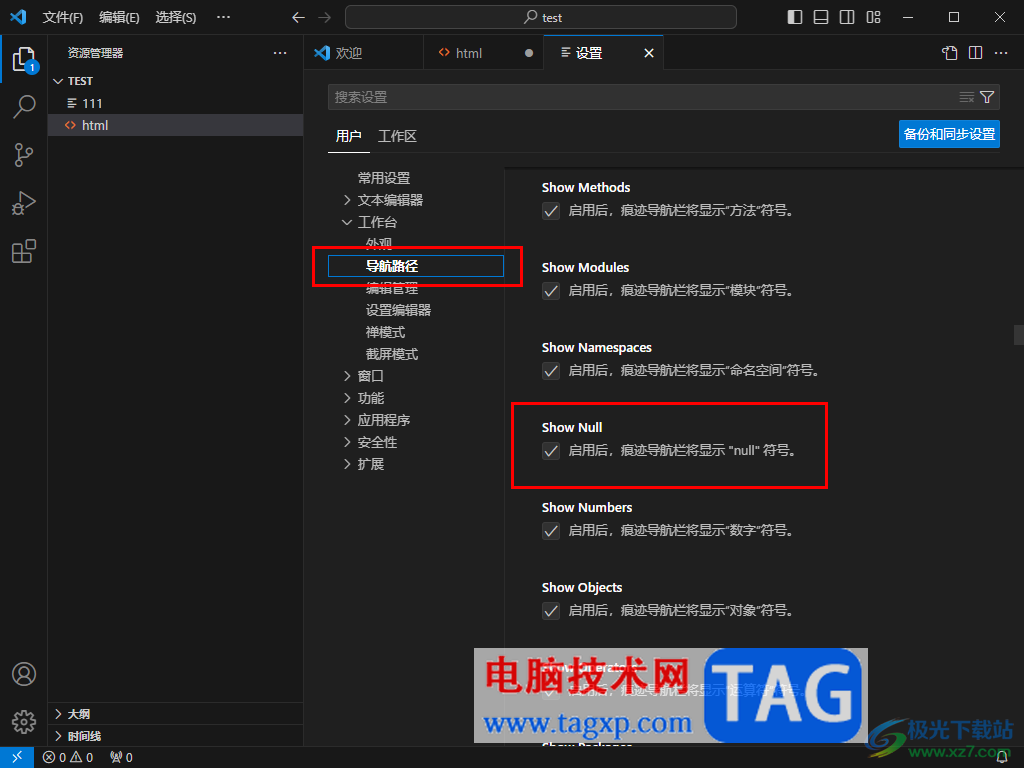
Task: Go back with the left arrow
Action: coord(298,18)
